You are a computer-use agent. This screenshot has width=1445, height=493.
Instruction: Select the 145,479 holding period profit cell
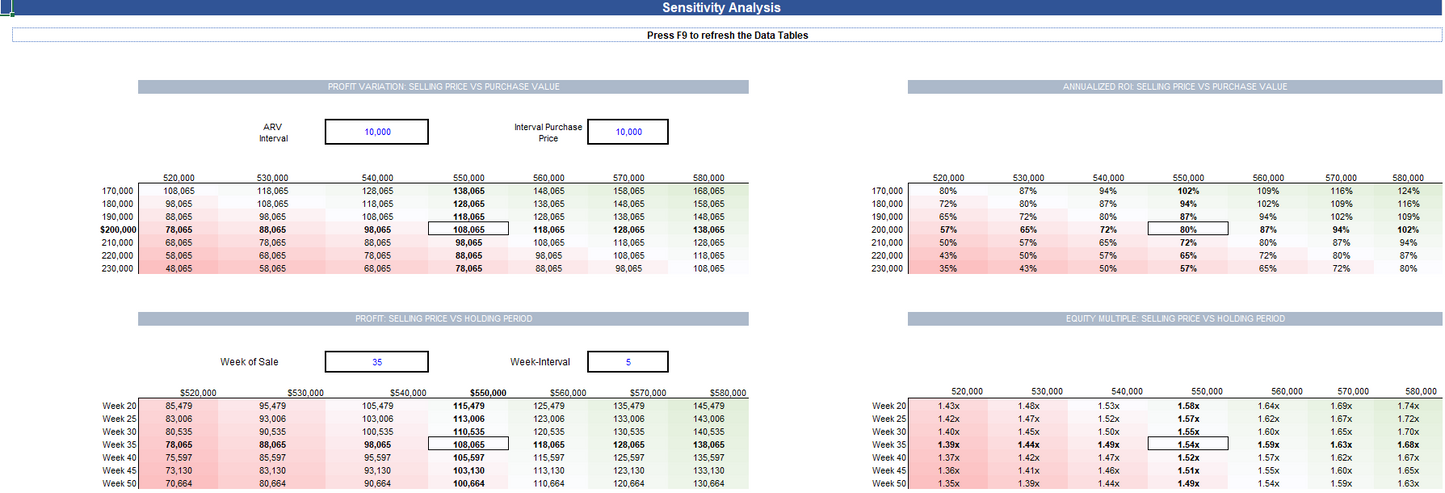tap(707, 405)
